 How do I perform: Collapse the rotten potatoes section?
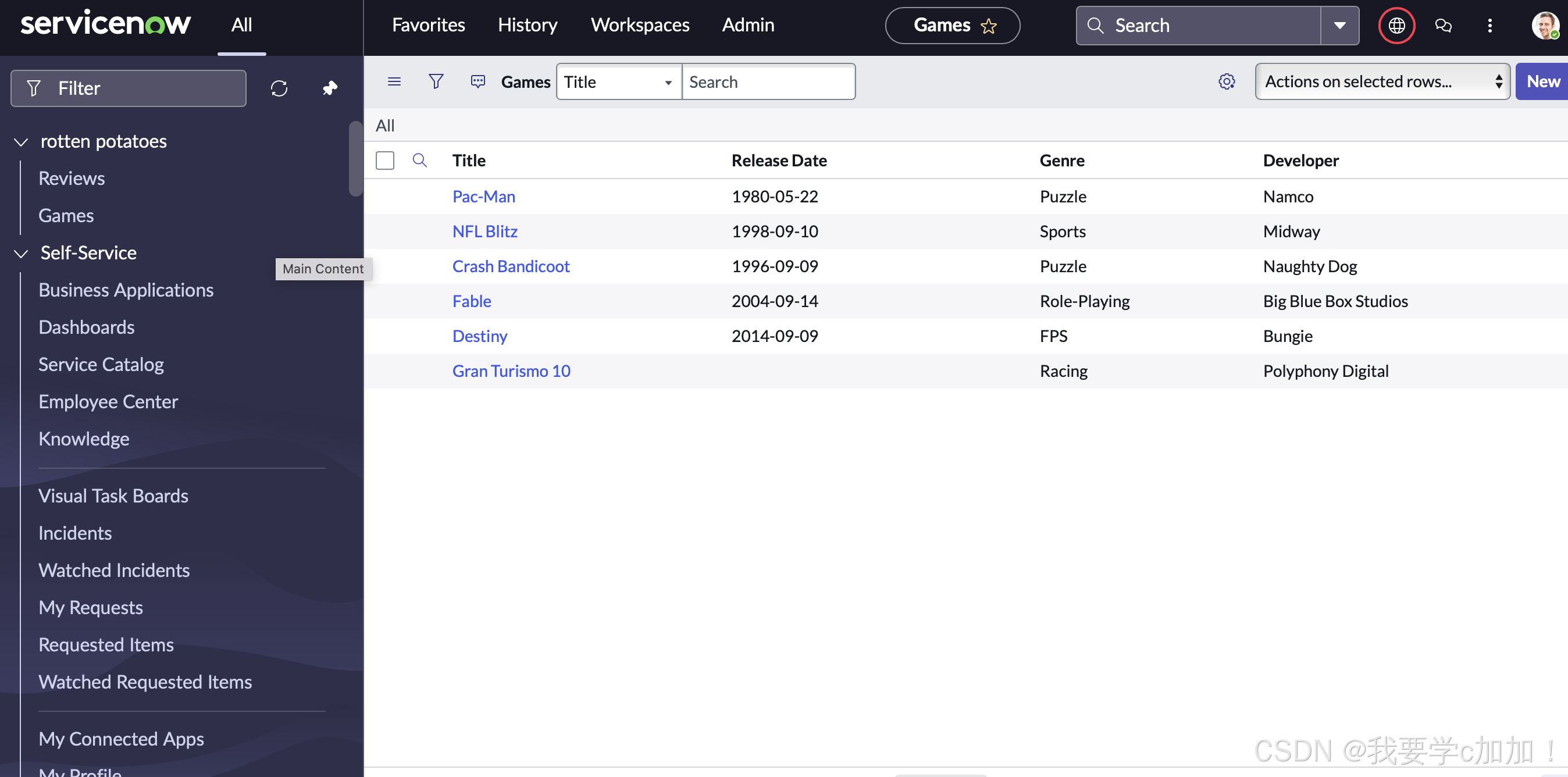(x=22, y=142)
